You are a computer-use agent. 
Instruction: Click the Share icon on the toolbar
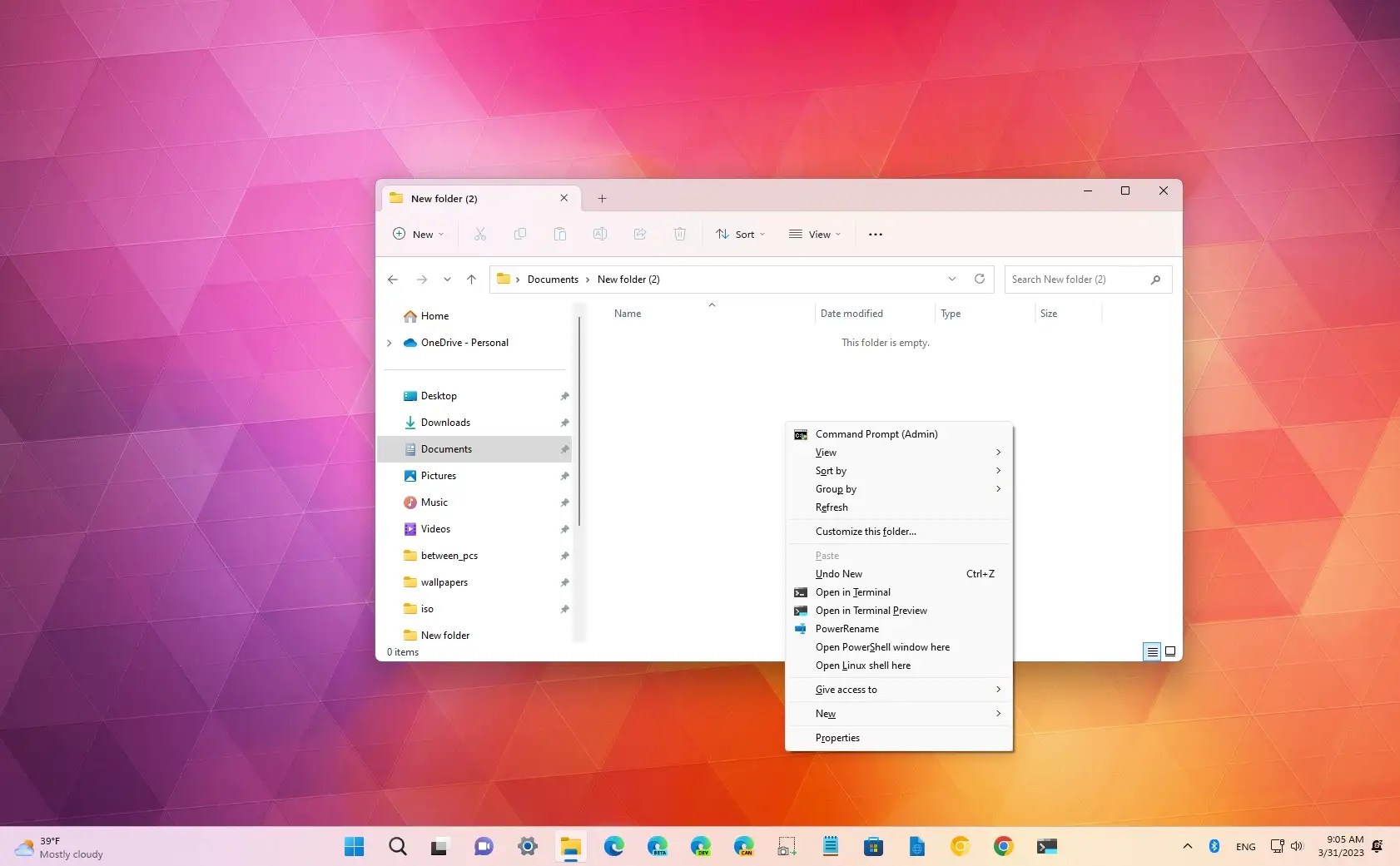(640, 234)
